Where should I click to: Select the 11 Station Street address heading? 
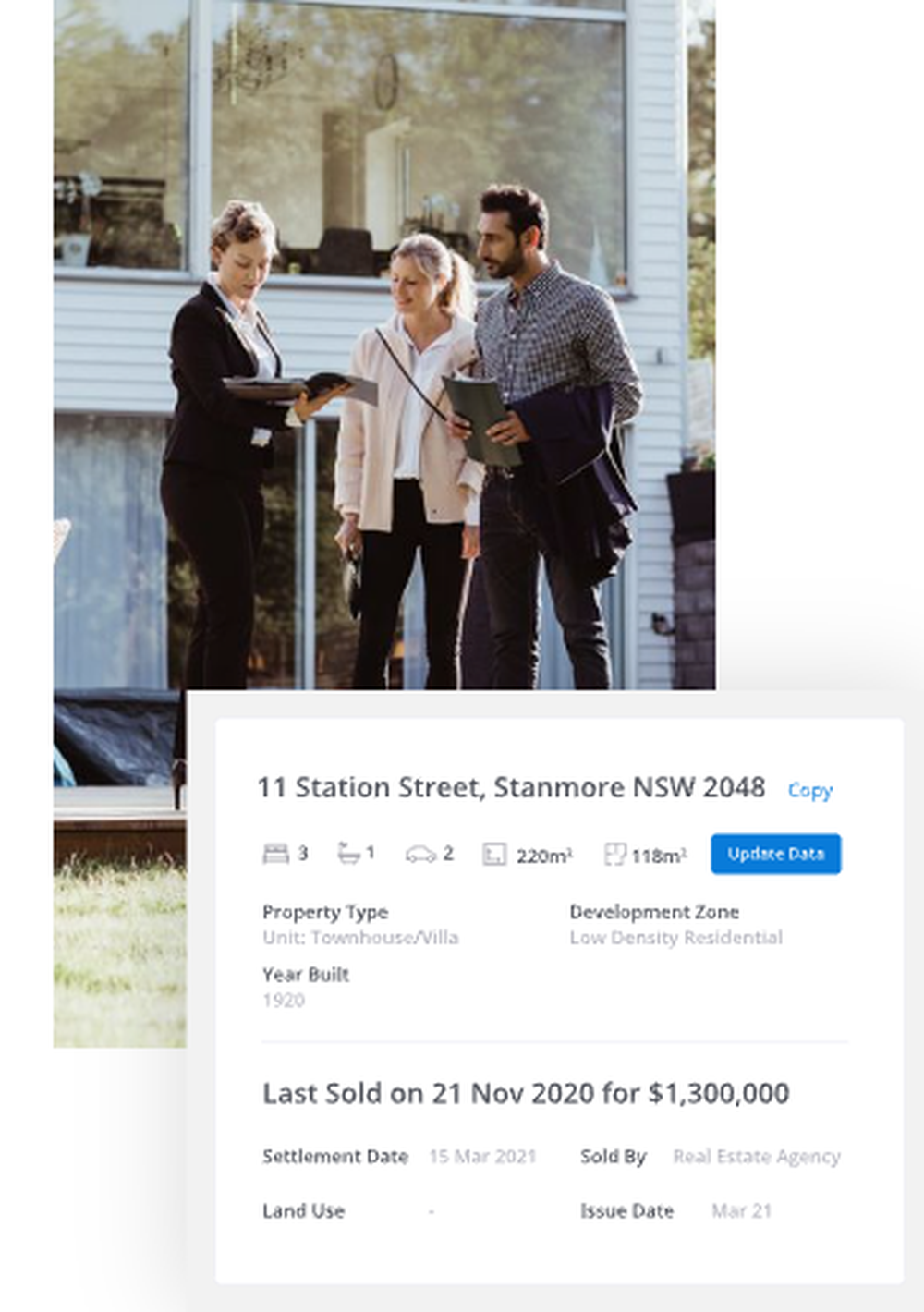pyautogui.click(x=511, y=787)
